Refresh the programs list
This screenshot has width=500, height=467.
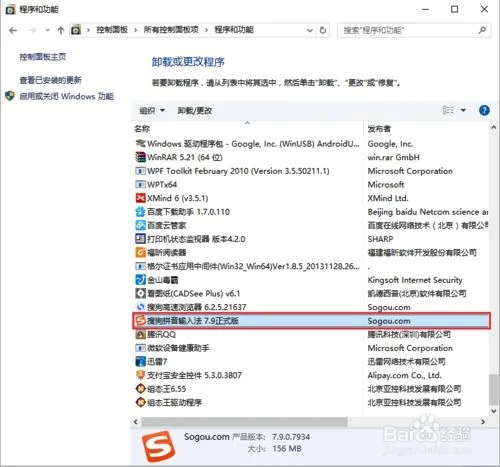[323, 30]
